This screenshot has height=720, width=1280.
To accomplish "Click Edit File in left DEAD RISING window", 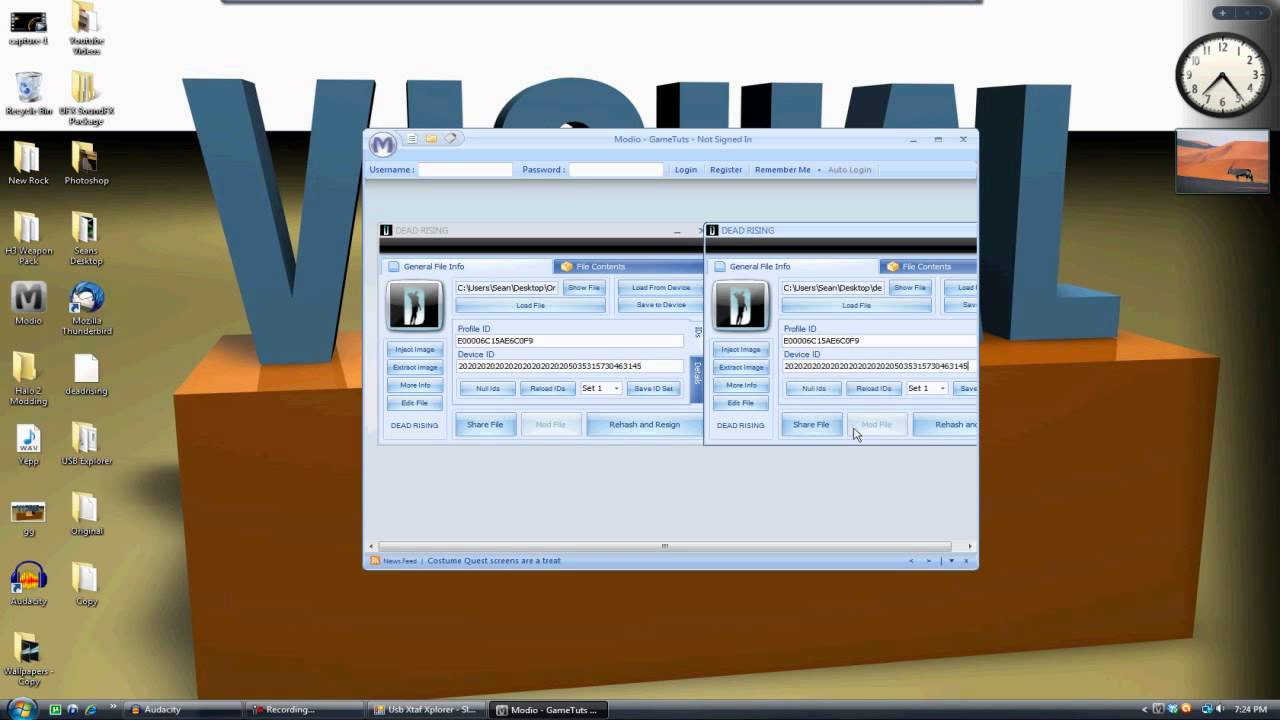I will click(x=415, y=403).
